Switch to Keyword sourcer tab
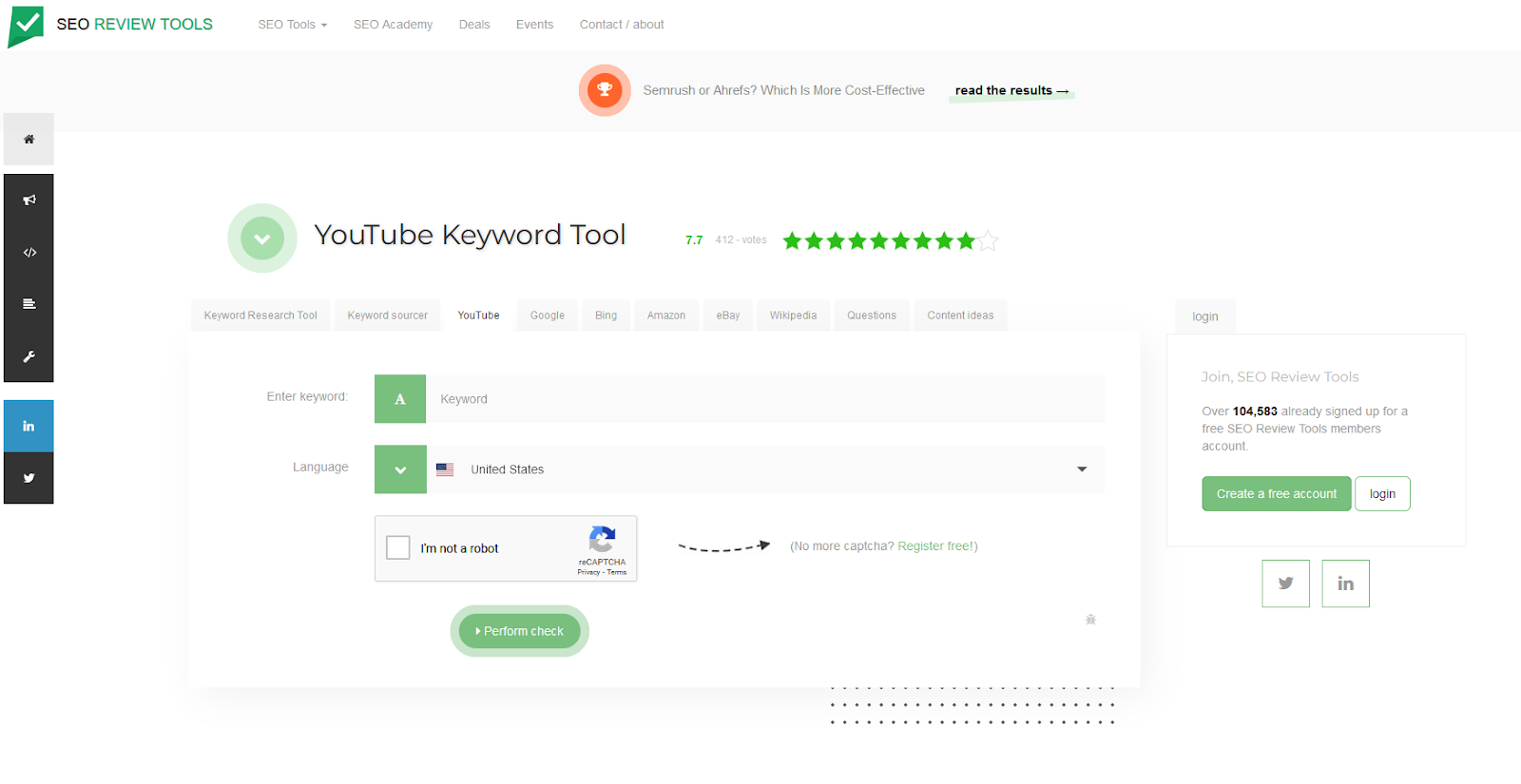Screen dimensions: 1521x784 [387, 316]
